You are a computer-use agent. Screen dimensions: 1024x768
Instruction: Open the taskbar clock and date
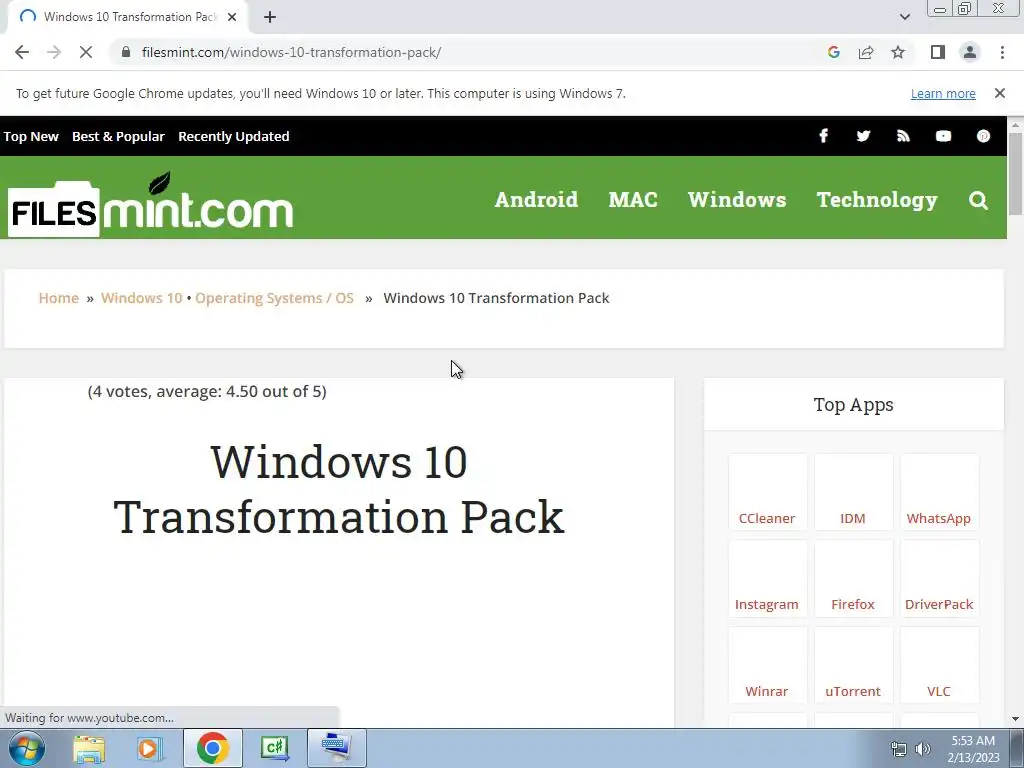pos(973,749)
